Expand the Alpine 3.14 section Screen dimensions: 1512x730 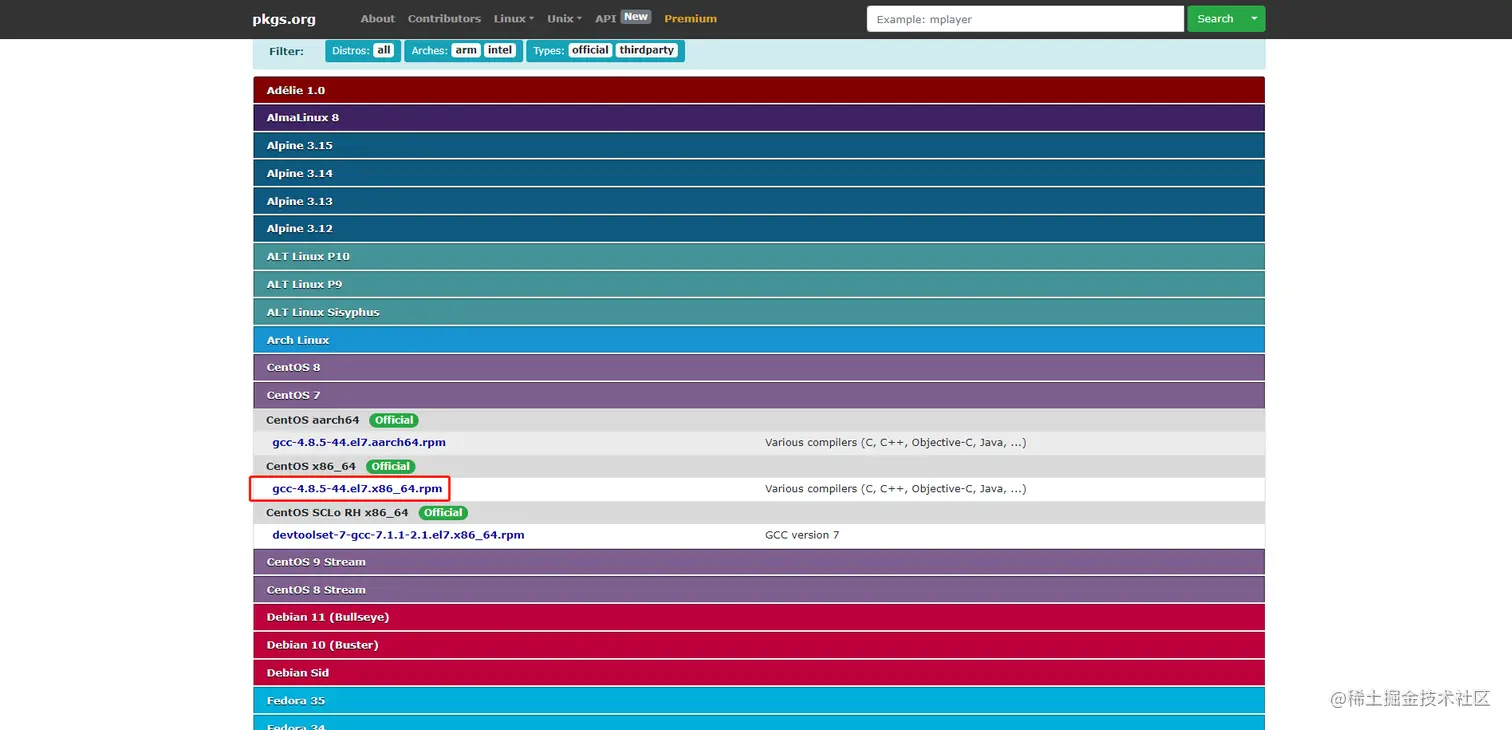[759, 173]
